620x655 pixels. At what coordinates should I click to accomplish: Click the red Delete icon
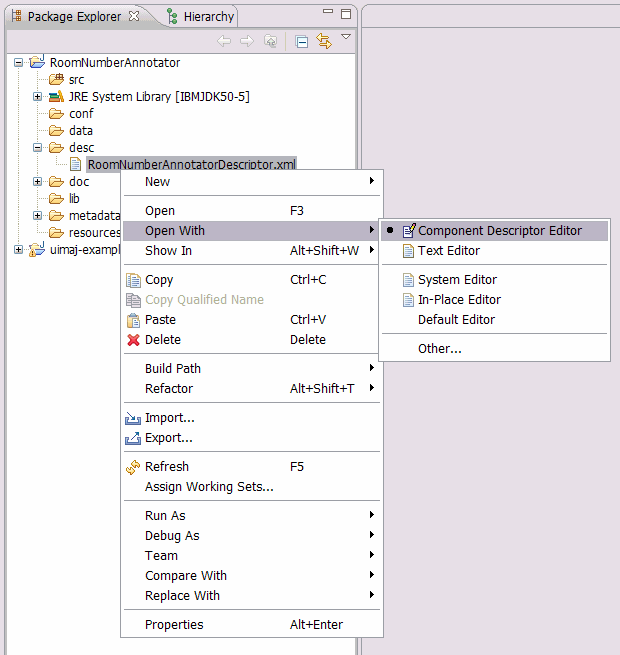tap(134, 340)
